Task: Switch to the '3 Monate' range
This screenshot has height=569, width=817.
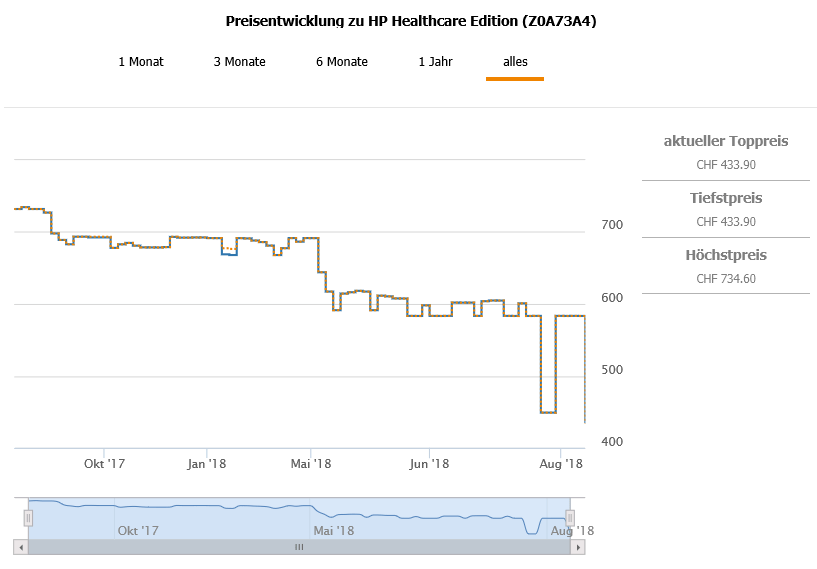Action: [239, 62]
